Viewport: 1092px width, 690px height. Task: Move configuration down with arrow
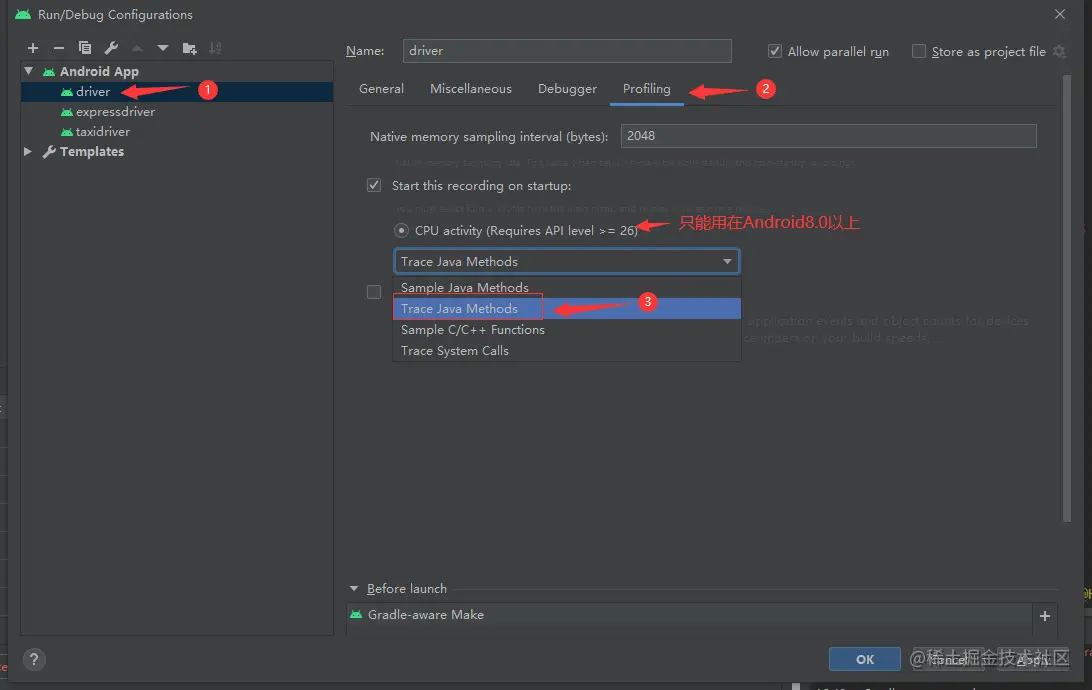(163, 48)
